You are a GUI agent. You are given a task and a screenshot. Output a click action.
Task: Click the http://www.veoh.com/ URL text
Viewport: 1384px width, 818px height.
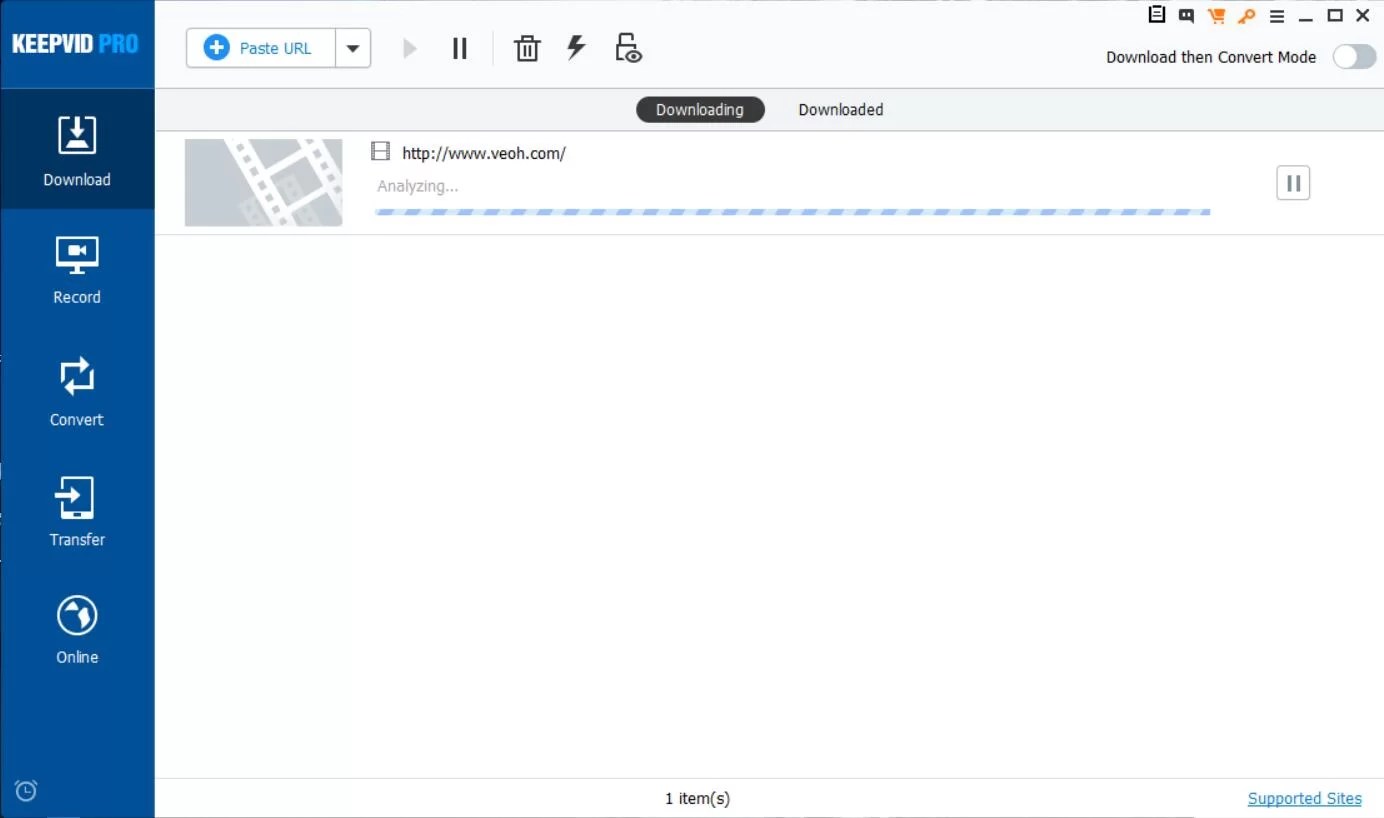pyautogui.click(x=484, y=153)
